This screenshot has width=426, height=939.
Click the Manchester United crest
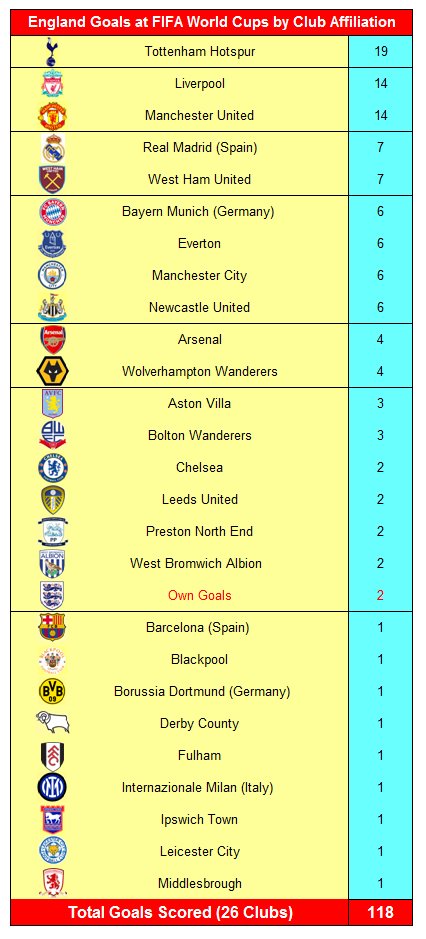52,116
